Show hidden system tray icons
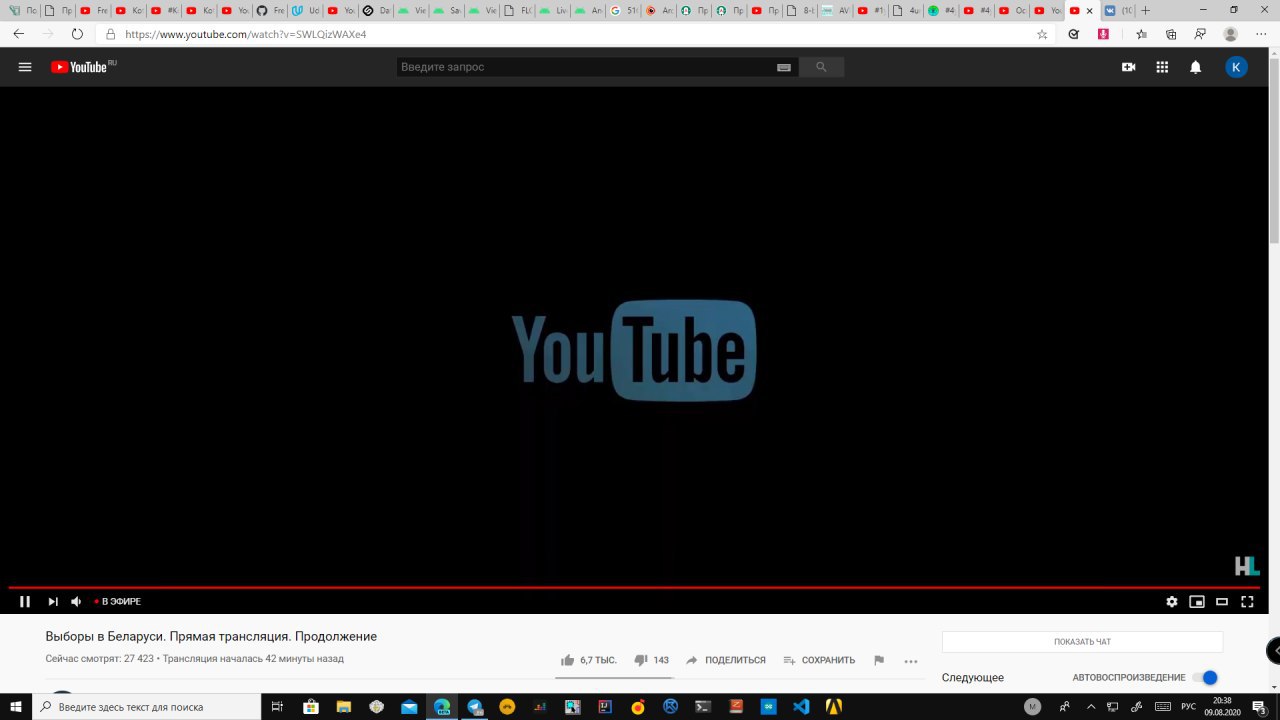 tap(1091, 707)
